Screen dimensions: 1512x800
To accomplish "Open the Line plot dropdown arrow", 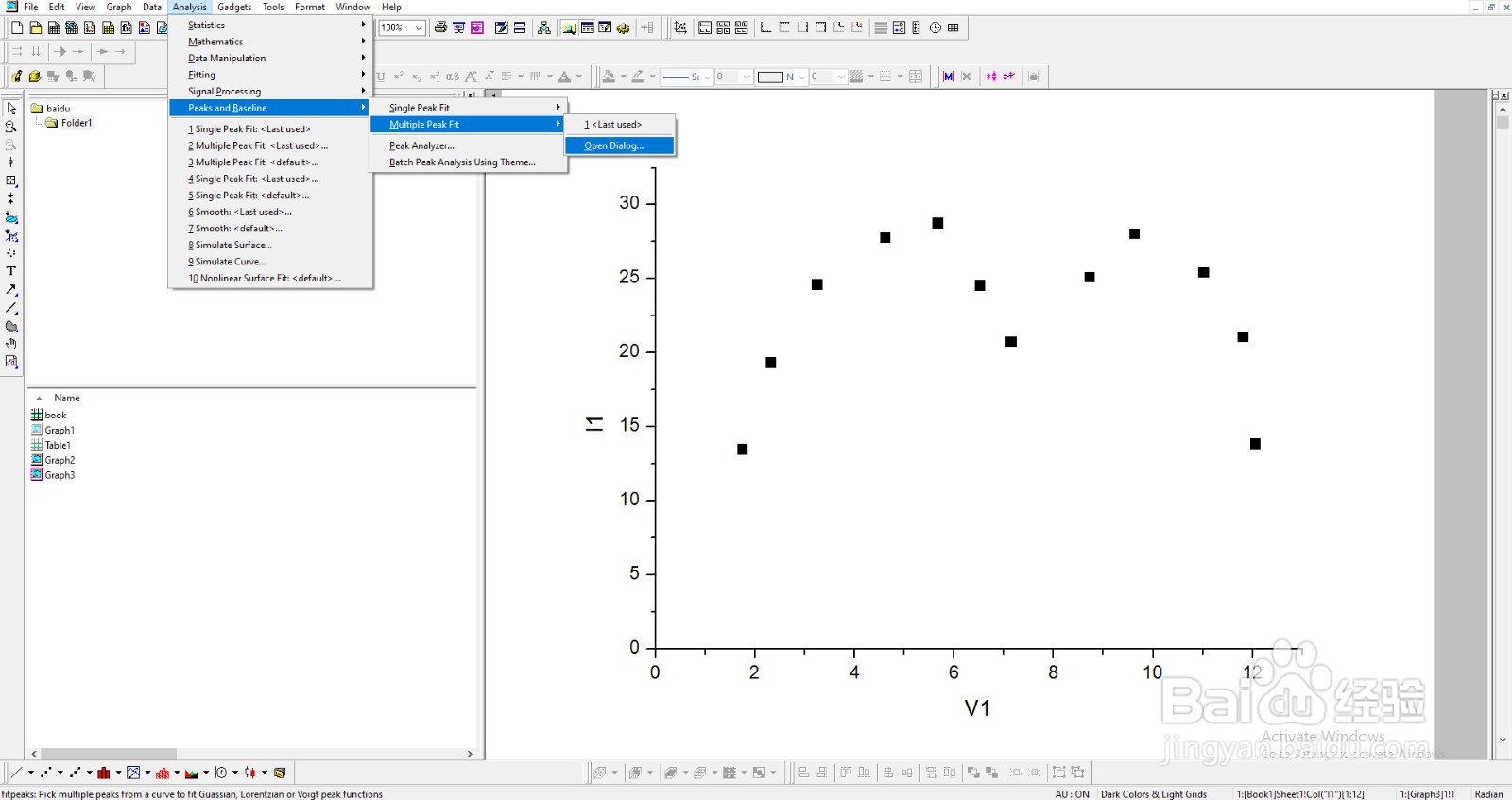I will 30,773.
